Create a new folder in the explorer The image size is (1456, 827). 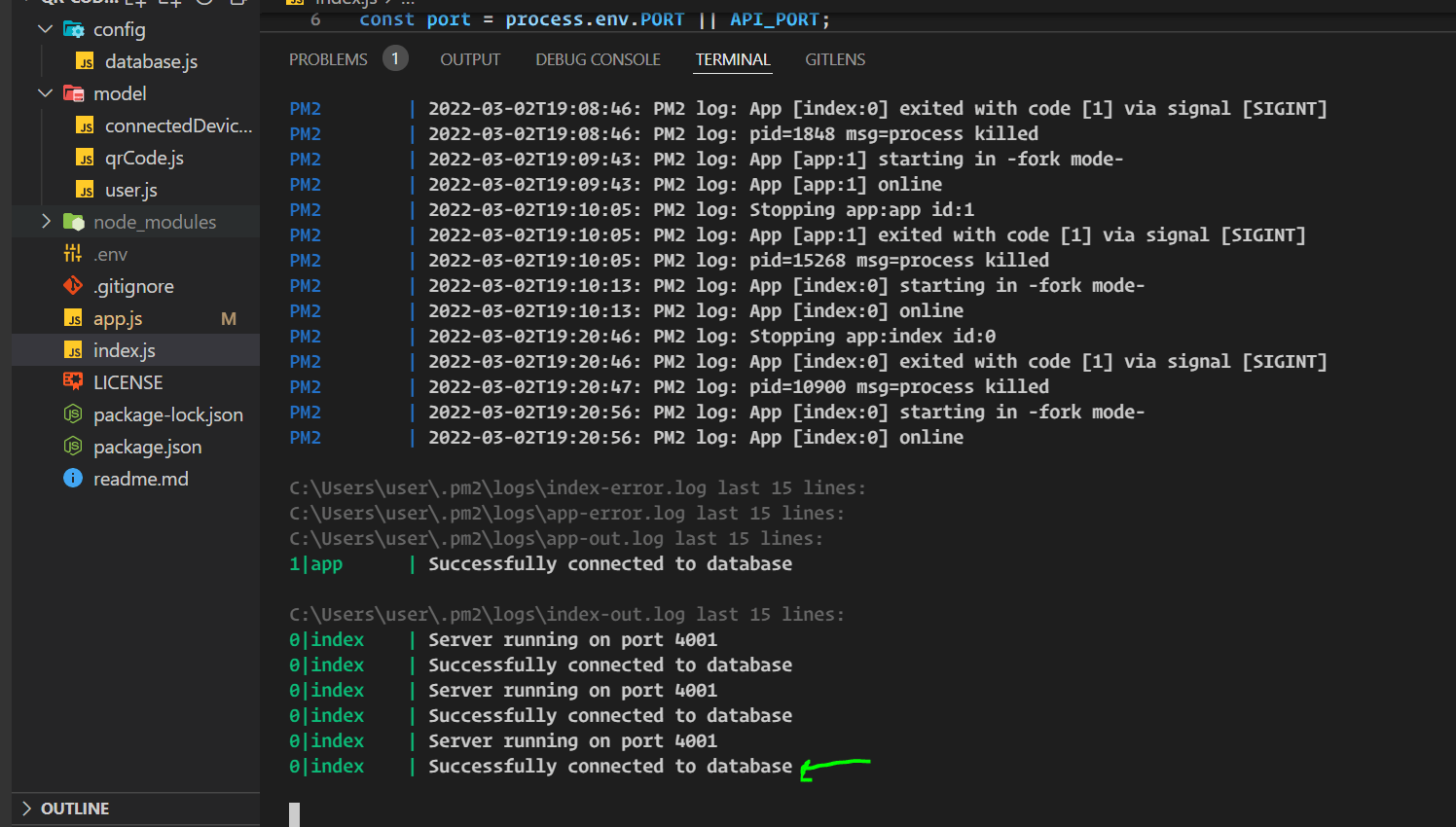(x=167, y=5)
